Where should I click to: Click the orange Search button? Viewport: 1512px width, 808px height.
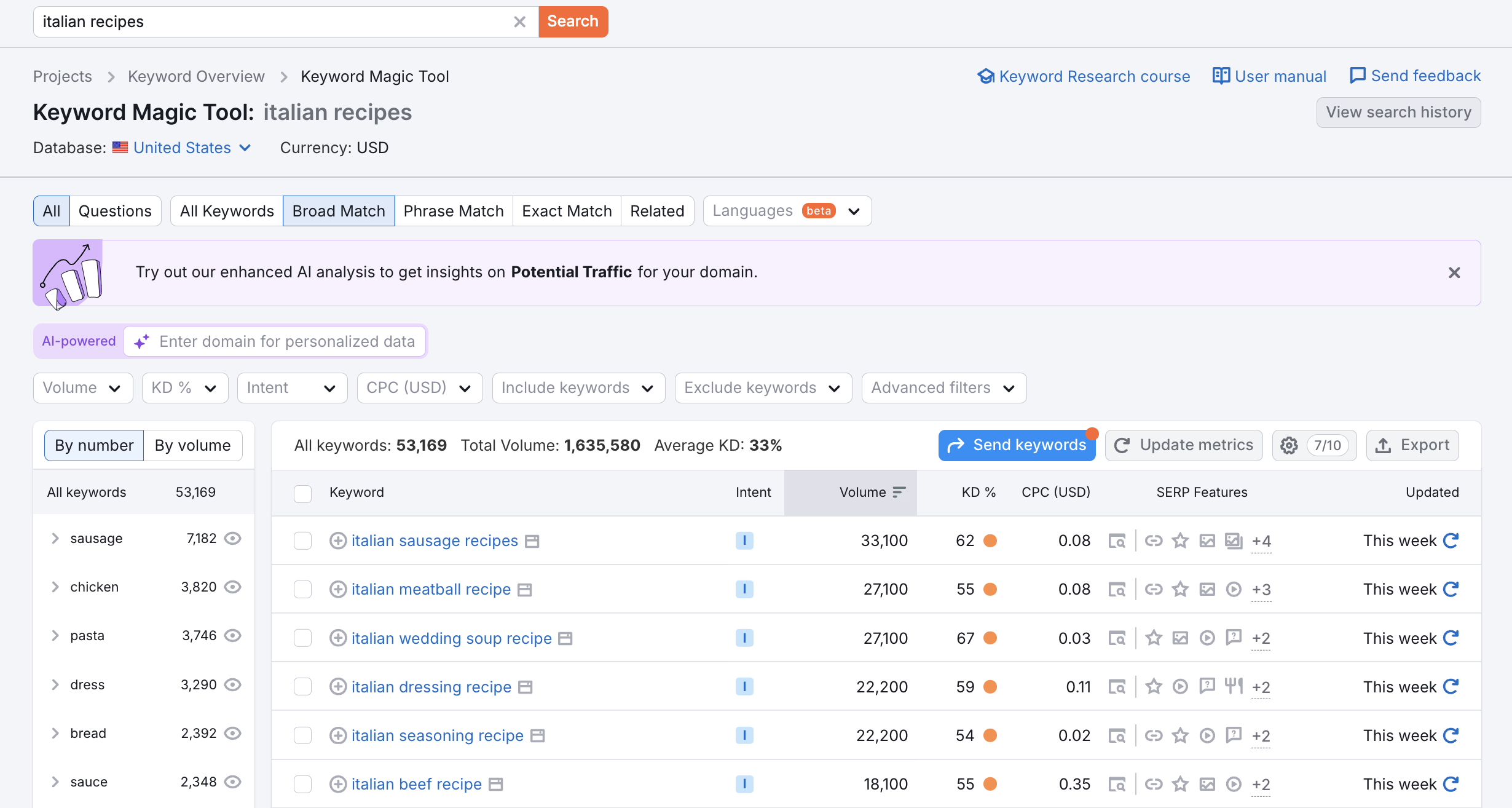coord(573,22)
